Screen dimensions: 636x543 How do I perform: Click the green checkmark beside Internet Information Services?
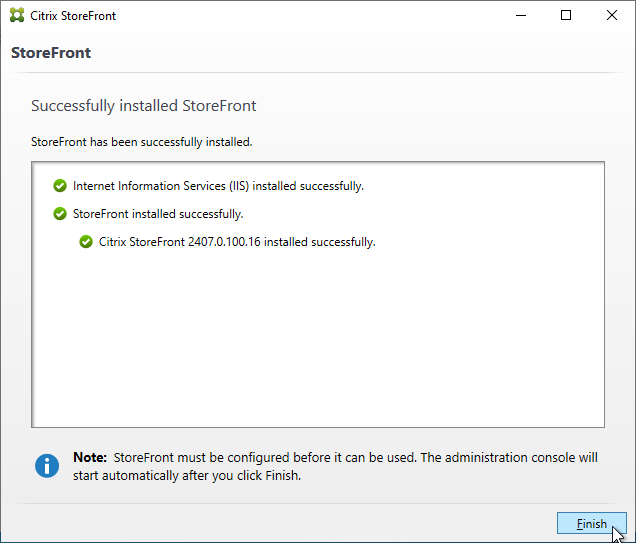pyautogui.click(x=60, y=186)
